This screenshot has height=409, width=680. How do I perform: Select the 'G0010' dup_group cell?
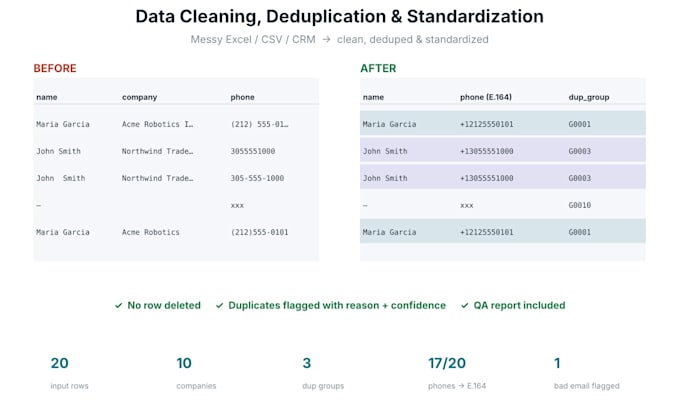(580, 205)
